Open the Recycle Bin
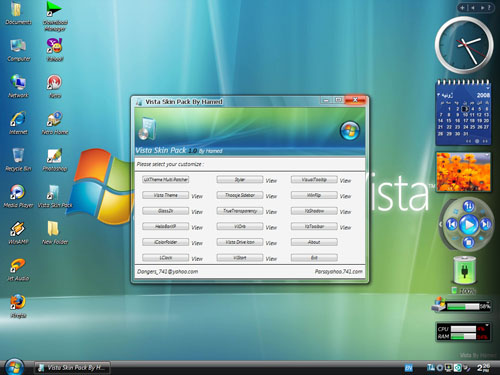The image size is (500, 375). tap(18, 160)
